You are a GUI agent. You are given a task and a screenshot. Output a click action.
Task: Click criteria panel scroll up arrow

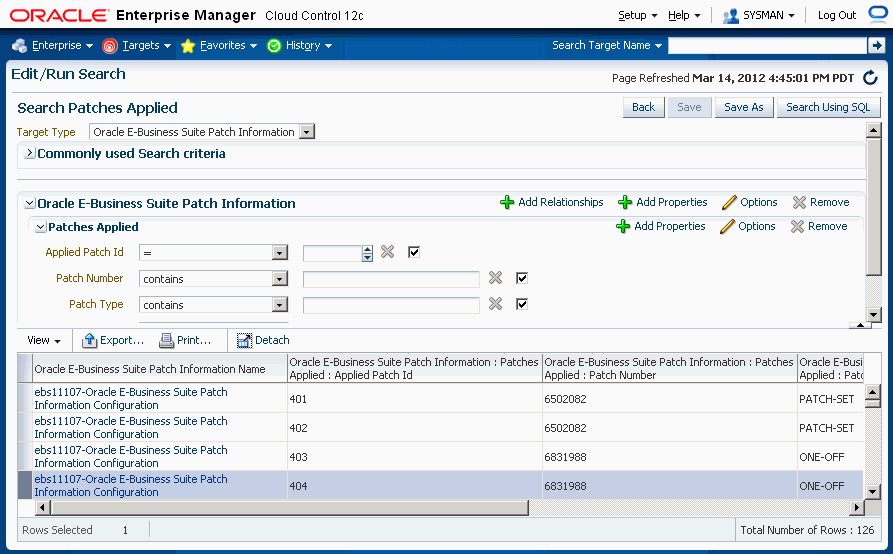point(874,130)
